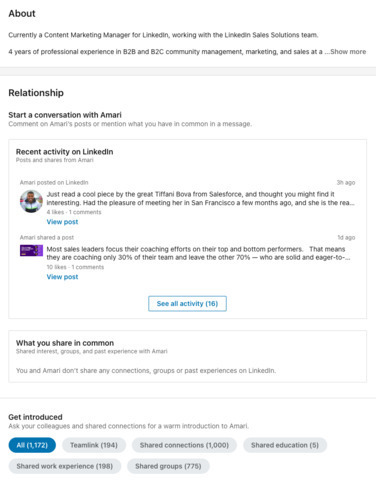Filter by Shared work experience (198)
This screenshot has height=480, width=376.
point(65,466)
